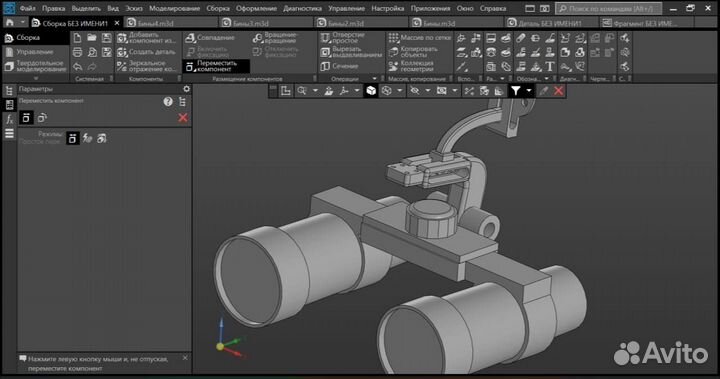720x379 pixels.
Task: Click the print icon
Action: 77,52
